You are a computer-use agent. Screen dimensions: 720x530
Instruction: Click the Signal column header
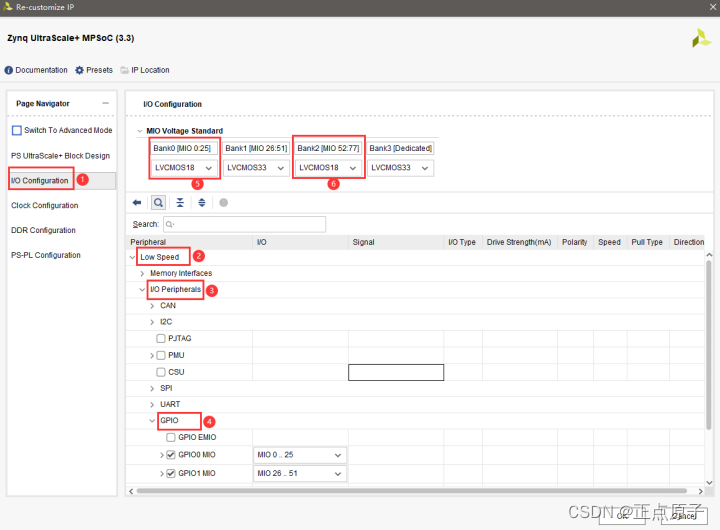(x=396, y=242)
